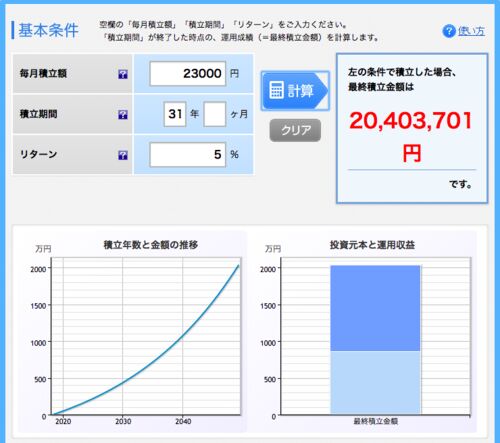Image resolution: width=500 pixels, height=443 pixels.
Task: Click the 最終積立金額 axis label
Action: click(x=376, y=421)
